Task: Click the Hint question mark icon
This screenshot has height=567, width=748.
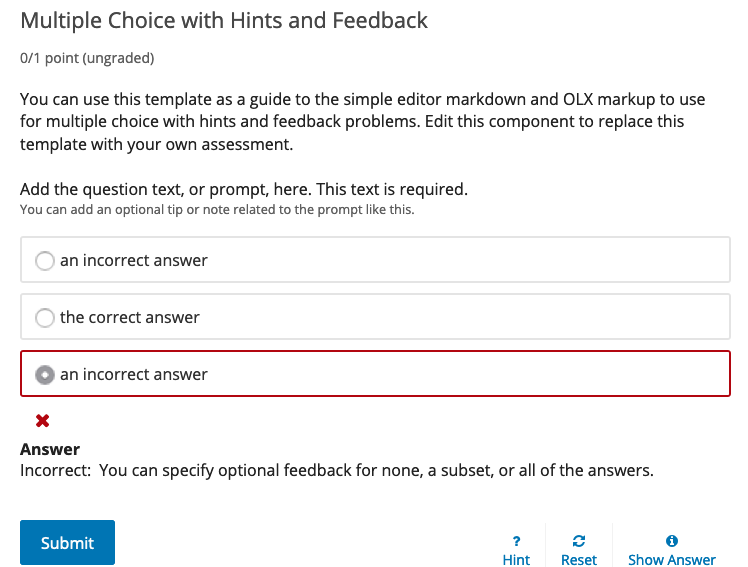Action: click(516, 541)
